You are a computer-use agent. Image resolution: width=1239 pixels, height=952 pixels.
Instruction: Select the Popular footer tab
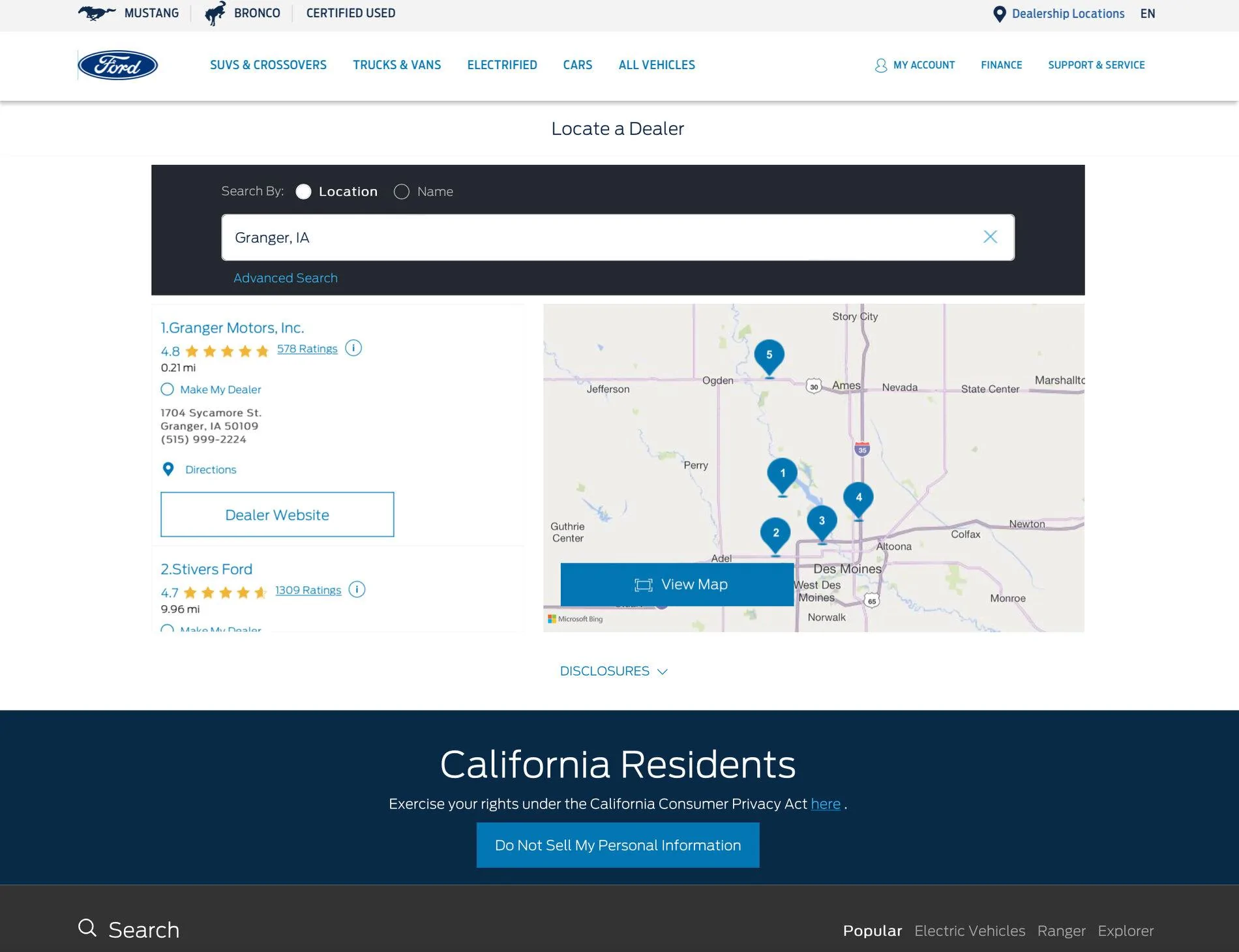pyautogui.click(x=872, y=930)
